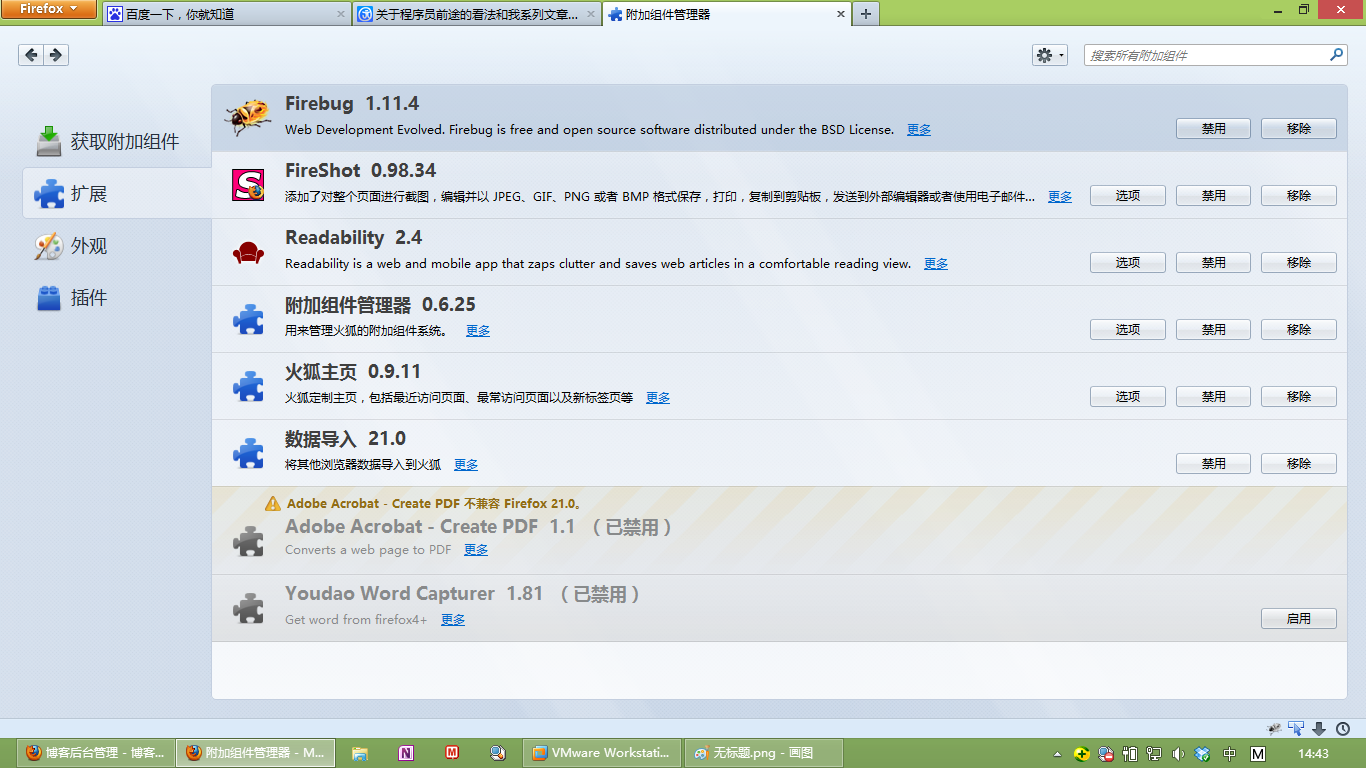Viewport: 1366px width, 768px height.
Task: Click the Firebug beetle icon
Action: 248,117
